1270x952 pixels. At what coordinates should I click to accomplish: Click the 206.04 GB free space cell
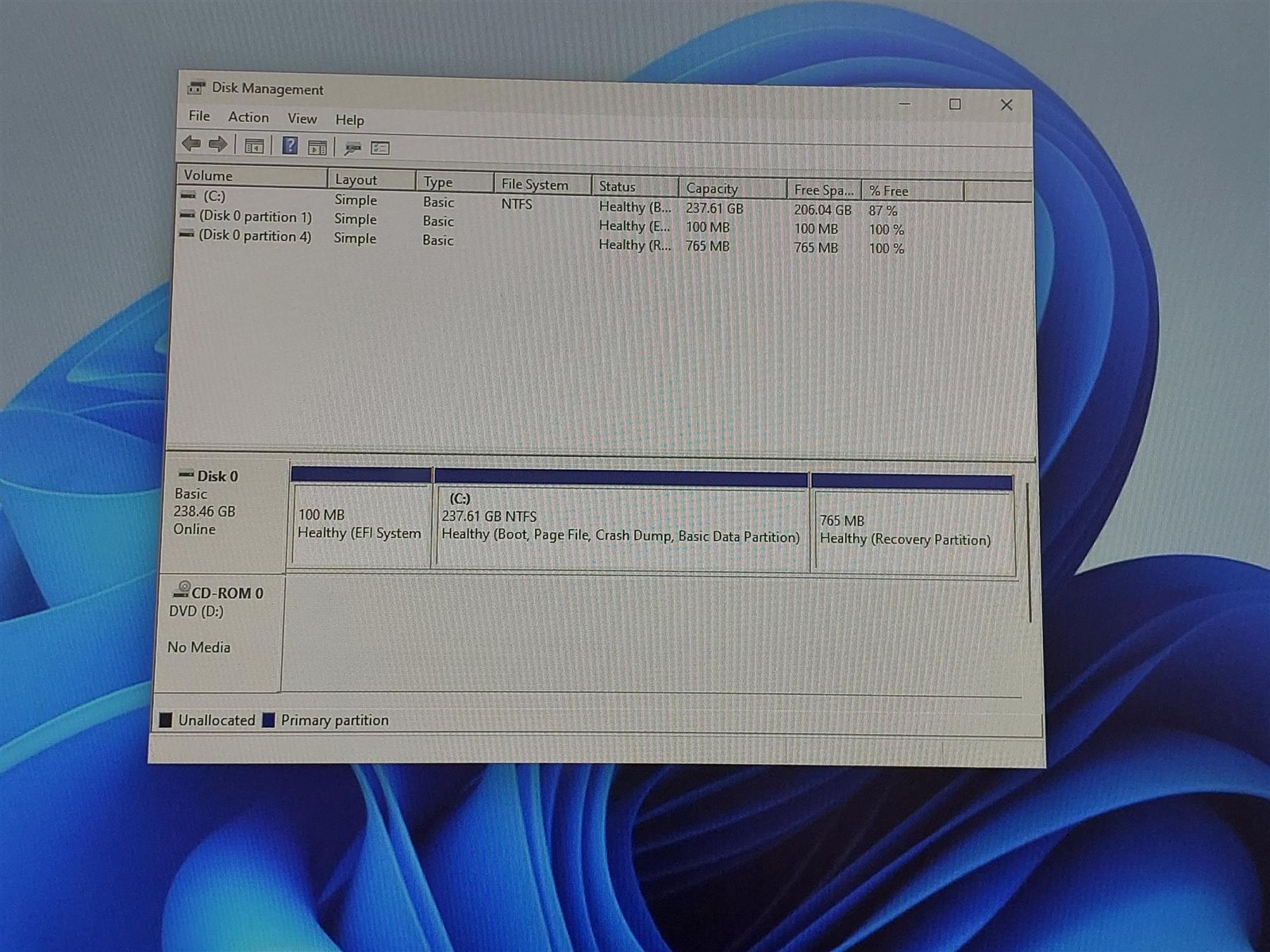coord(822,210)
